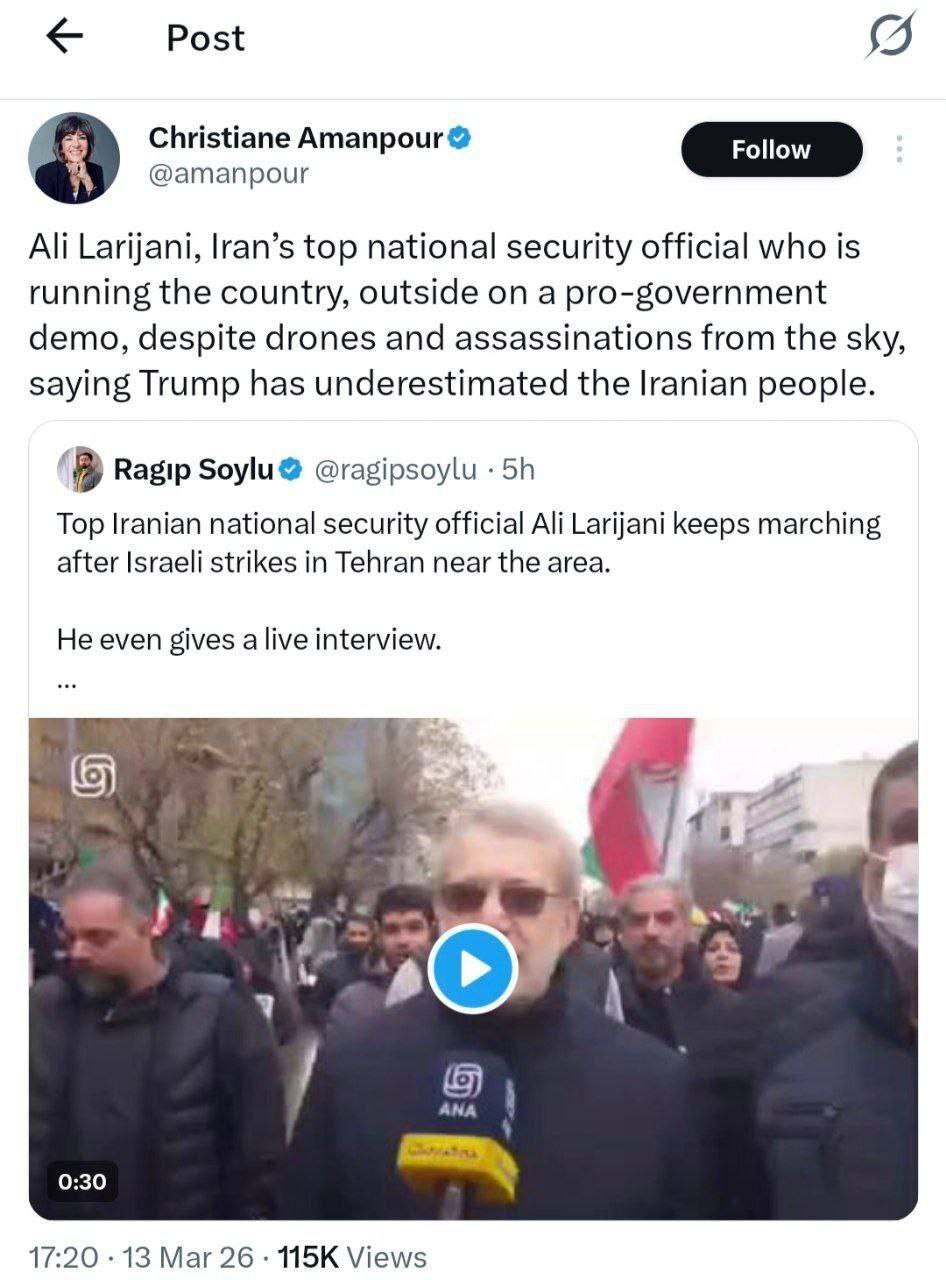Click the "Post" header title
The width and height of the screenshot is (946, 1280).
(205, 38)
